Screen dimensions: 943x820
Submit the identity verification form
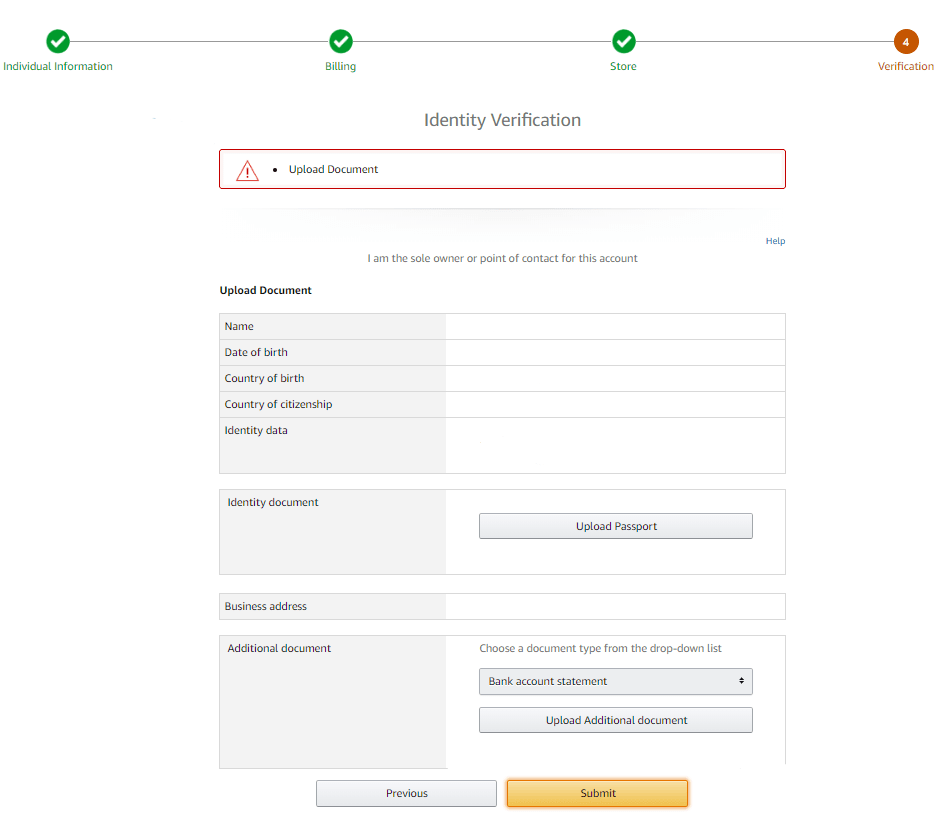click(x=597, y=793)
